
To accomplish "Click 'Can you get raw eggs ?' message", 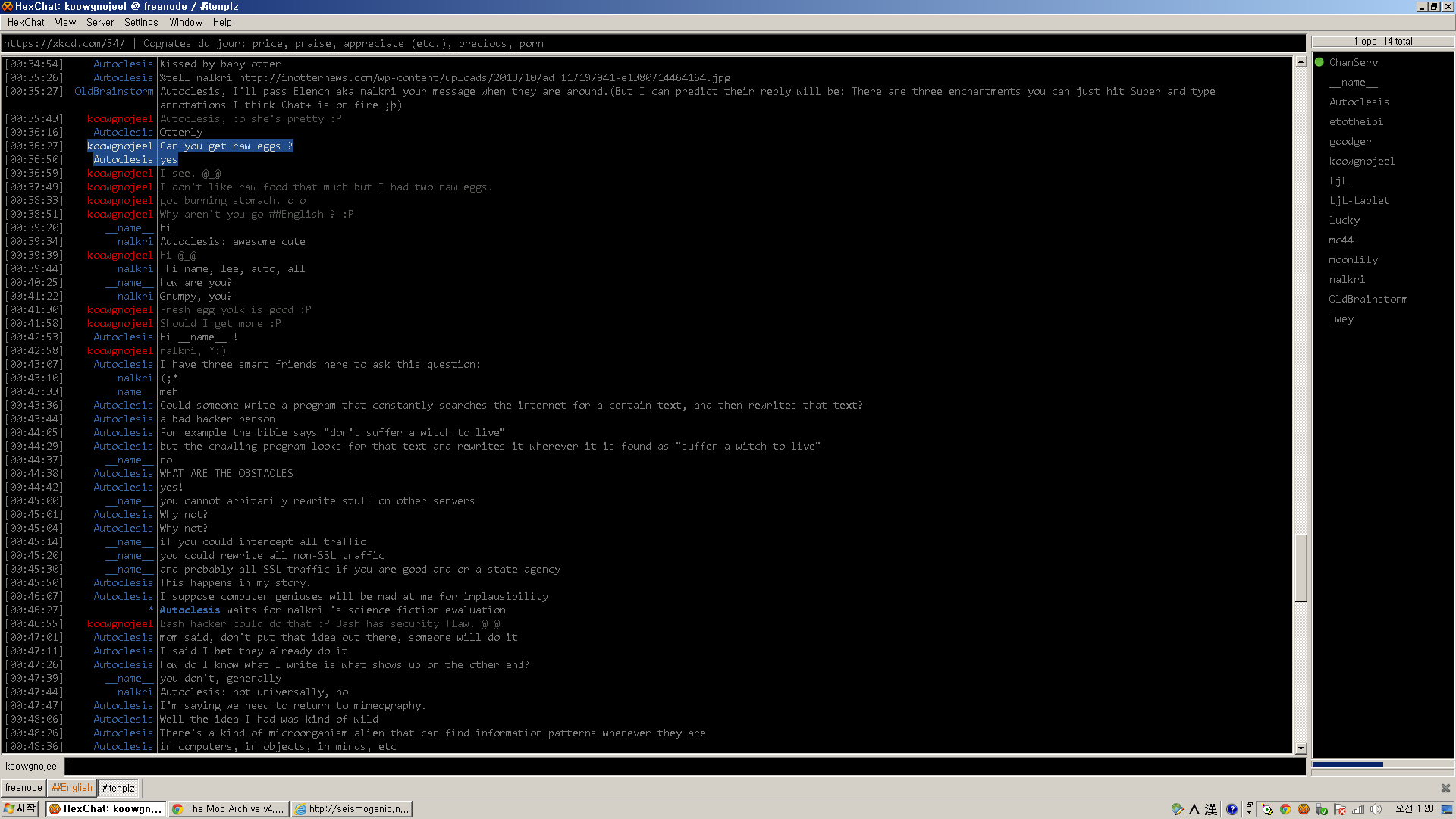I will pyautogui.click(x=226, y=146).
